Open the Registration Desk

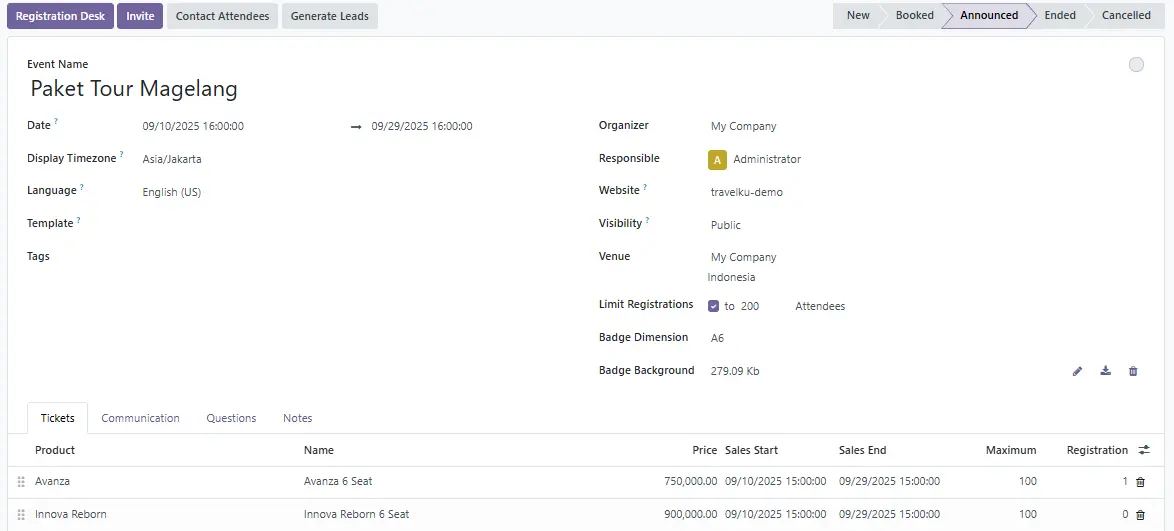(60, 16)
